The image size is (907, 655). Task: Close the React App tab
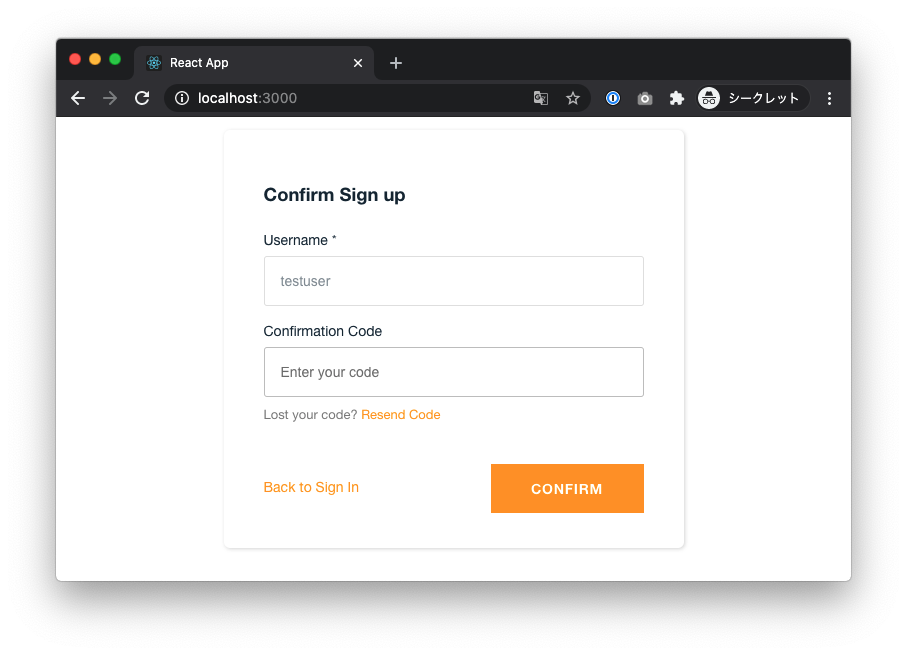(x=358, y=63)
